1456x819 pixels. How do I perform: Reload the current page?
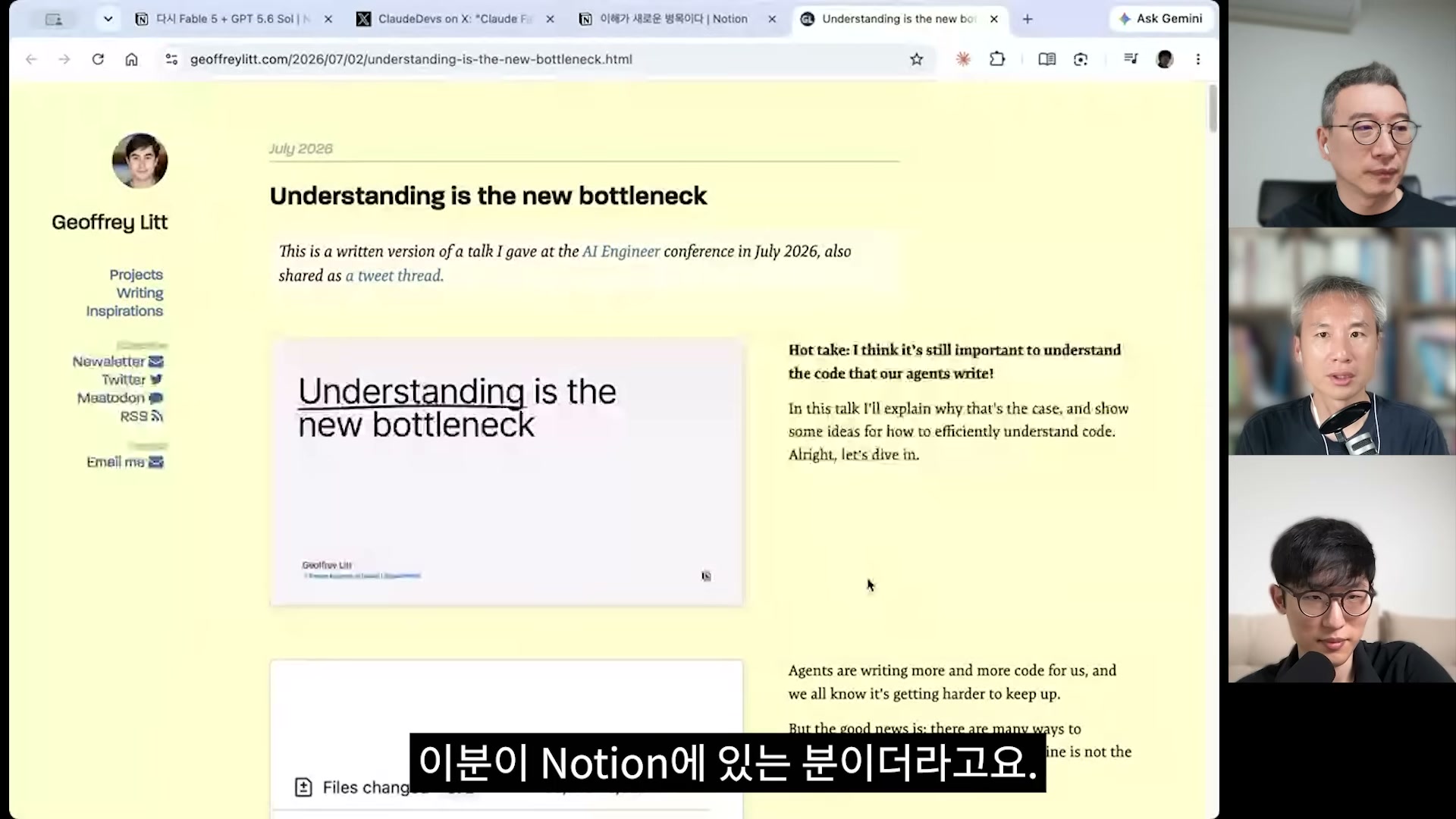point(98,59)
